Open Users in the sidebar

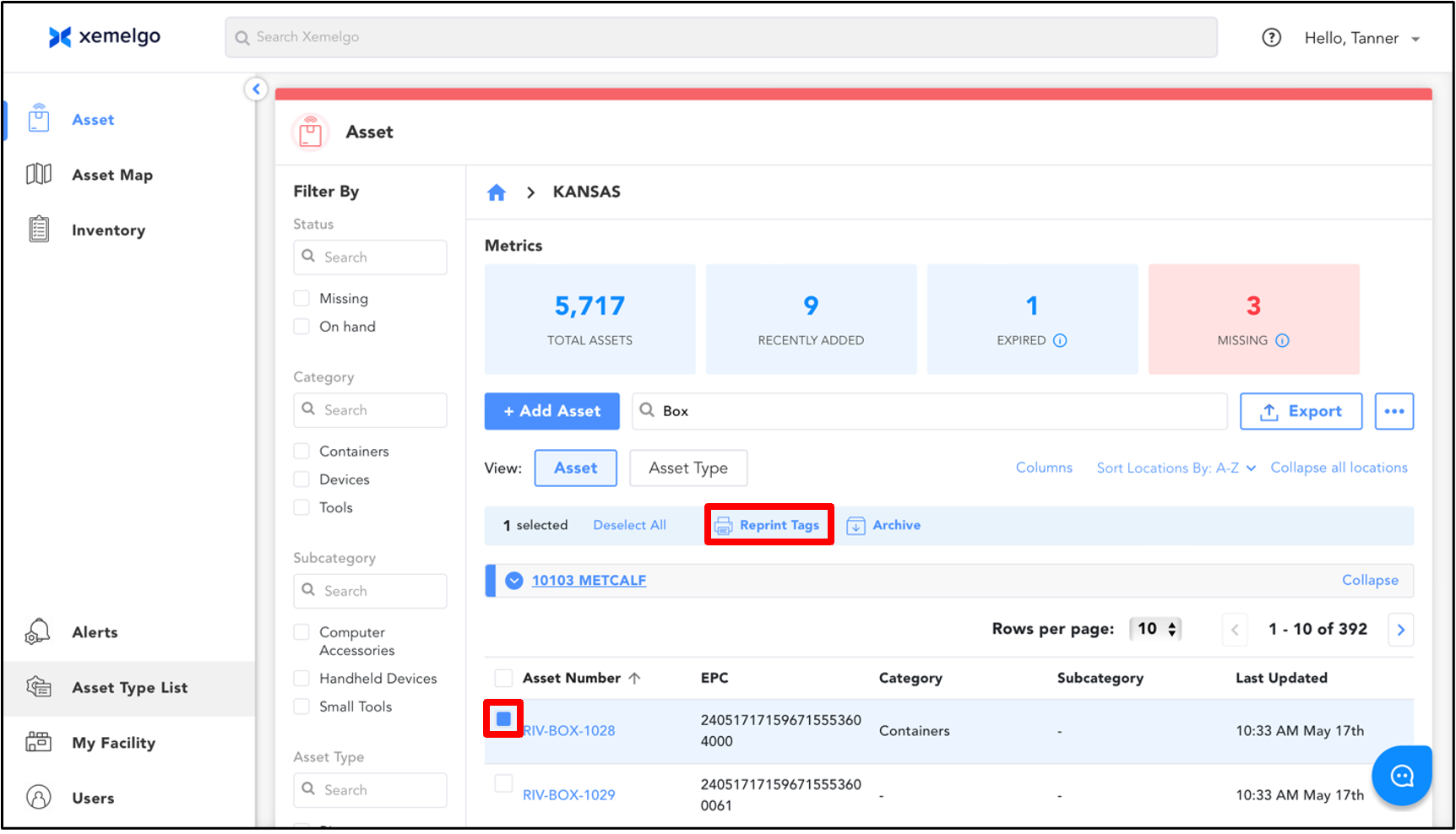(93, 798)
